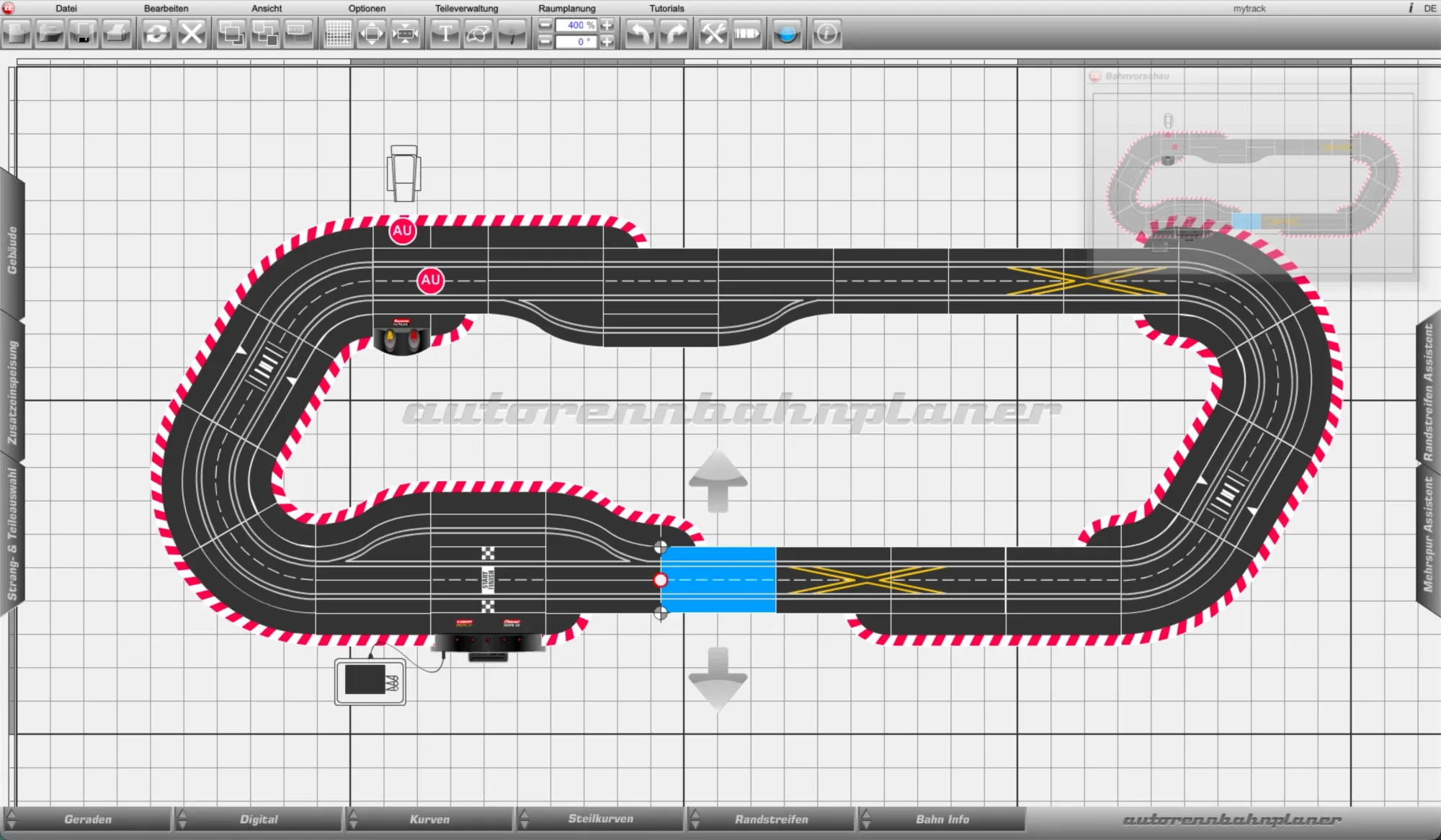Viewport: 1441px width, 840px height.
Task: Click the rotation angle field showing 0 °
Action: coord(576,42)
